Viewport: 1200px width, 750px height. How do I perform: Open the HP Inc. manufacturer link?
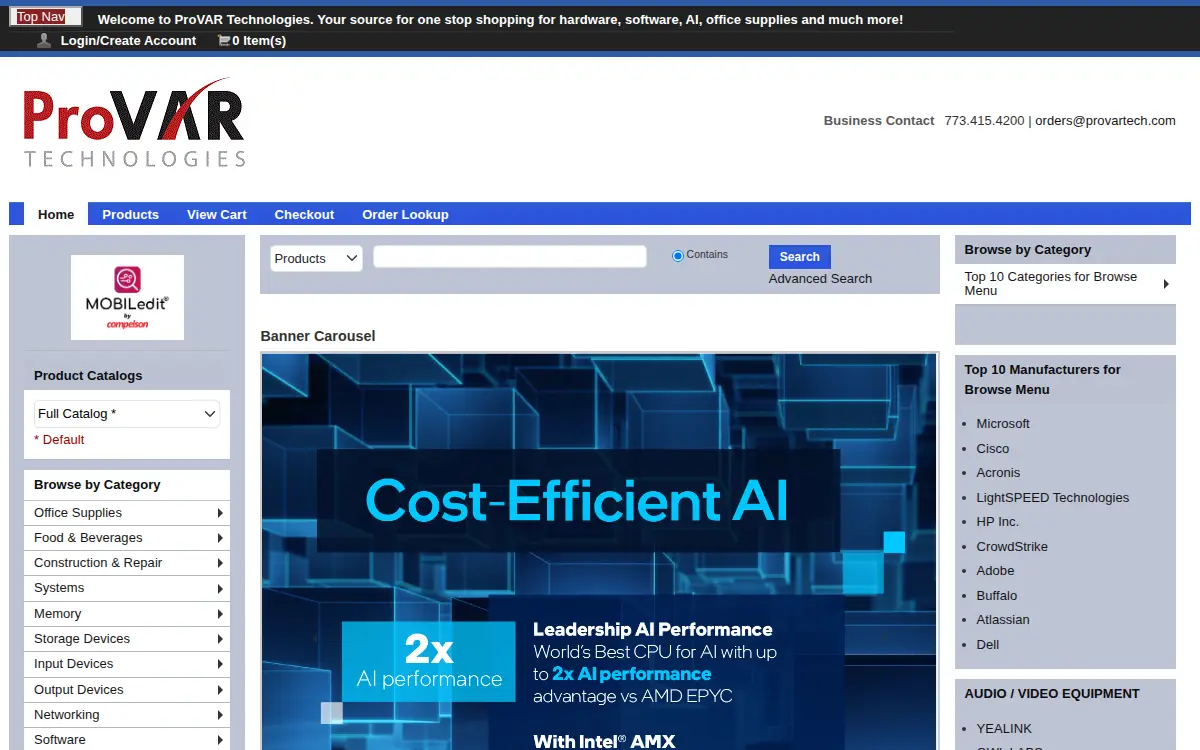click(x=998, y=522)
